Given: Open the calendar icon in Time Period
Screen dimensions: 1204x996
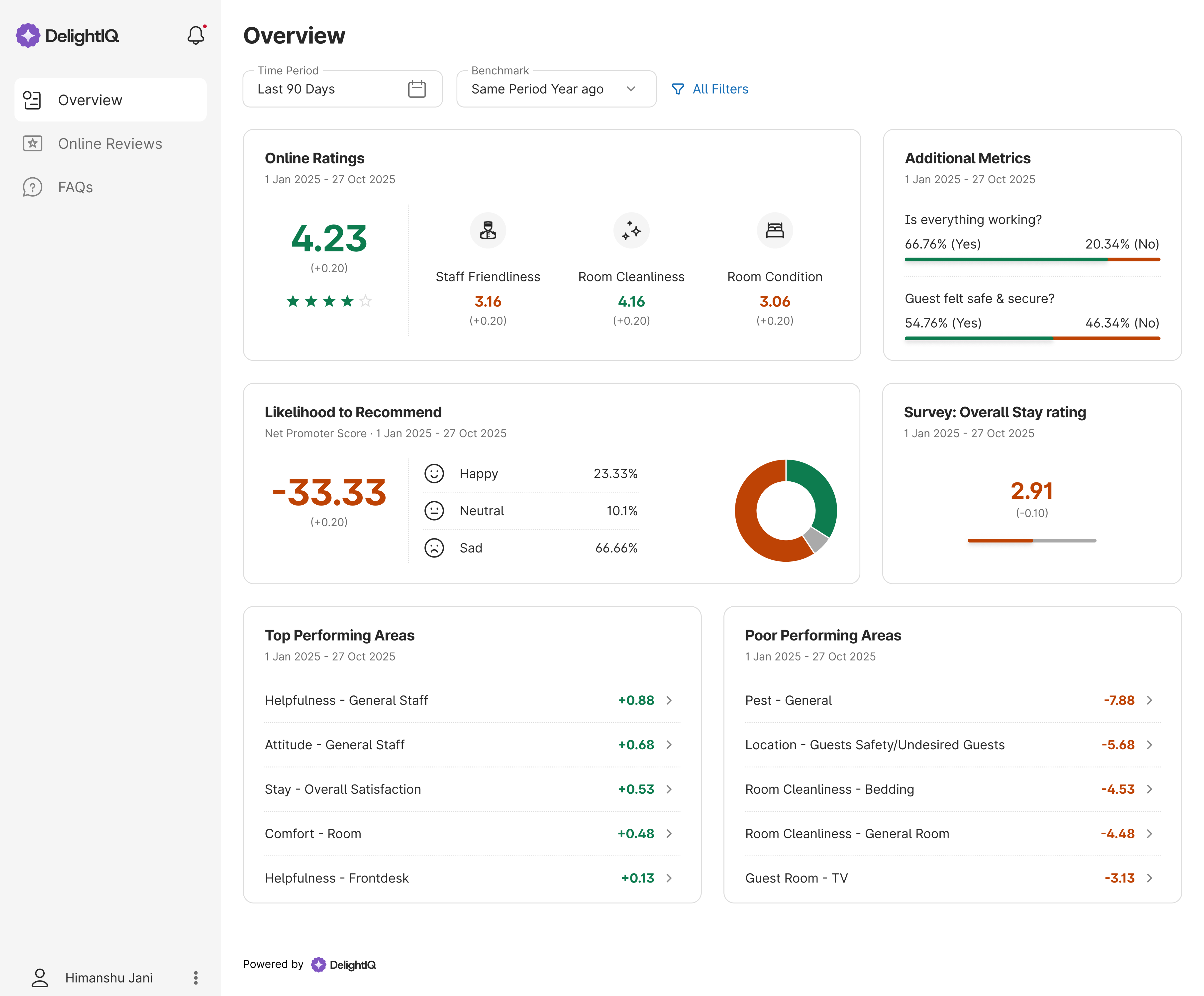Looking at the screenshot, I should [x=417, y=89].
